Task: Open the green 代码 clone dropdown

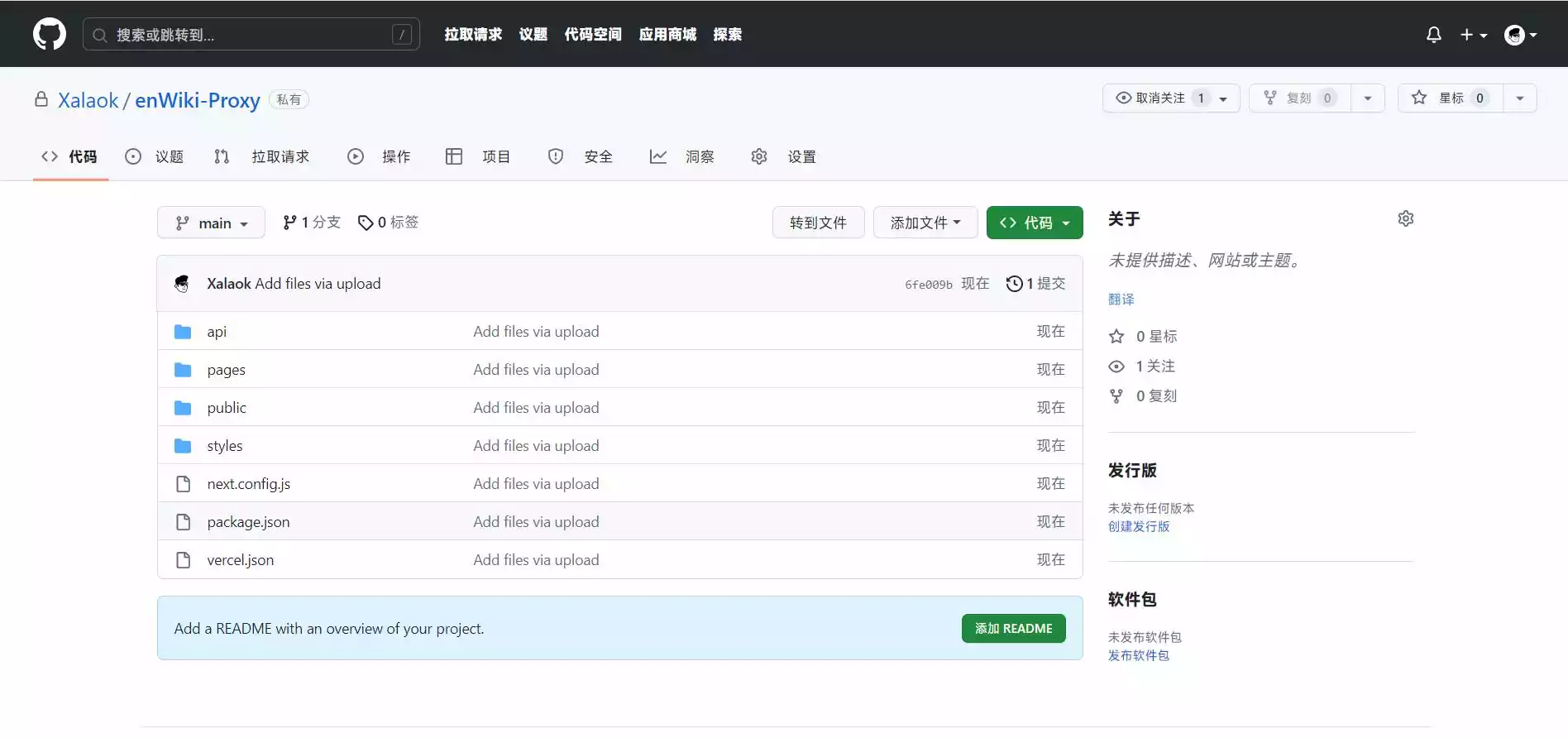Action: [1035, 223]
